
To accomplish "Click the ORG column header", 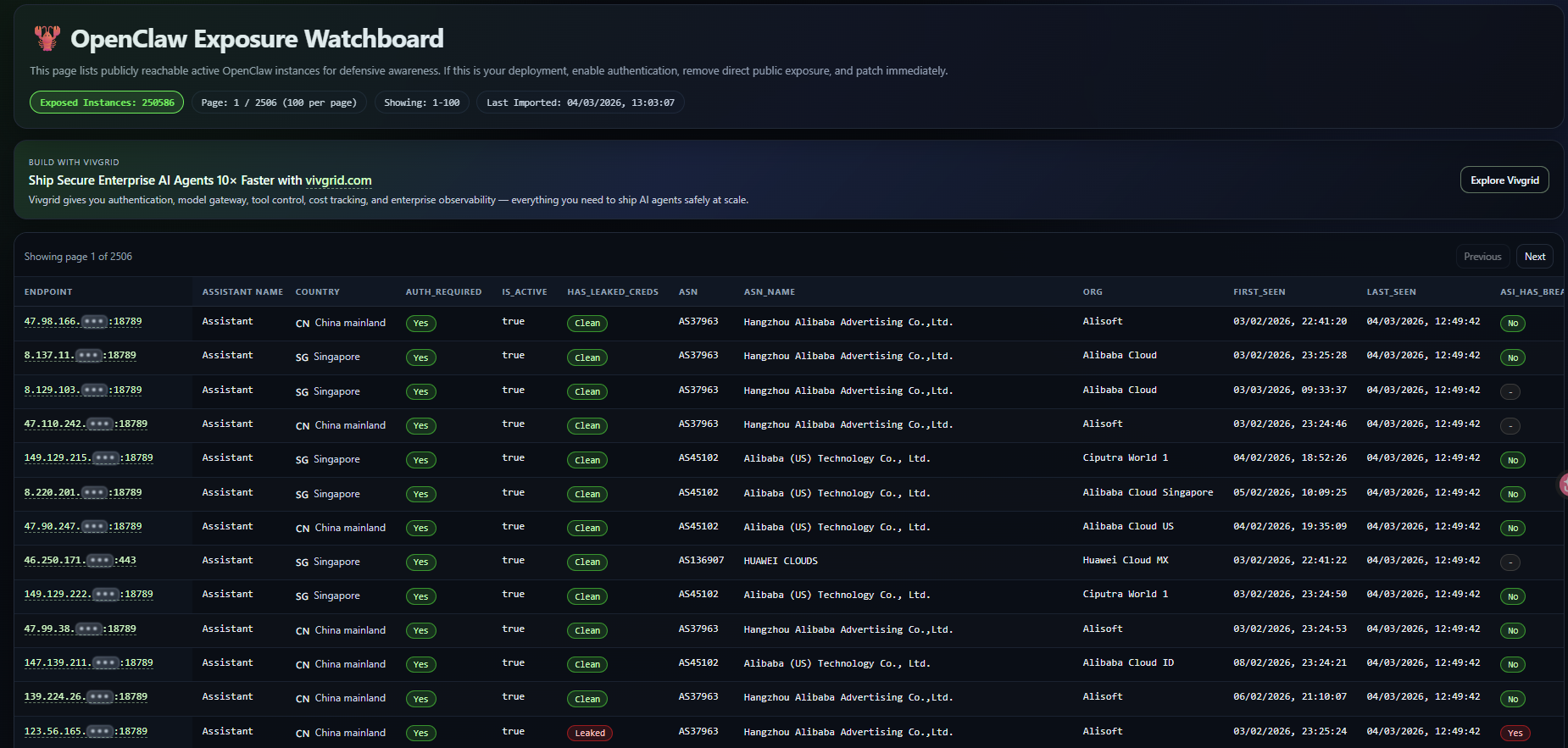I will tap(1093, 292).
